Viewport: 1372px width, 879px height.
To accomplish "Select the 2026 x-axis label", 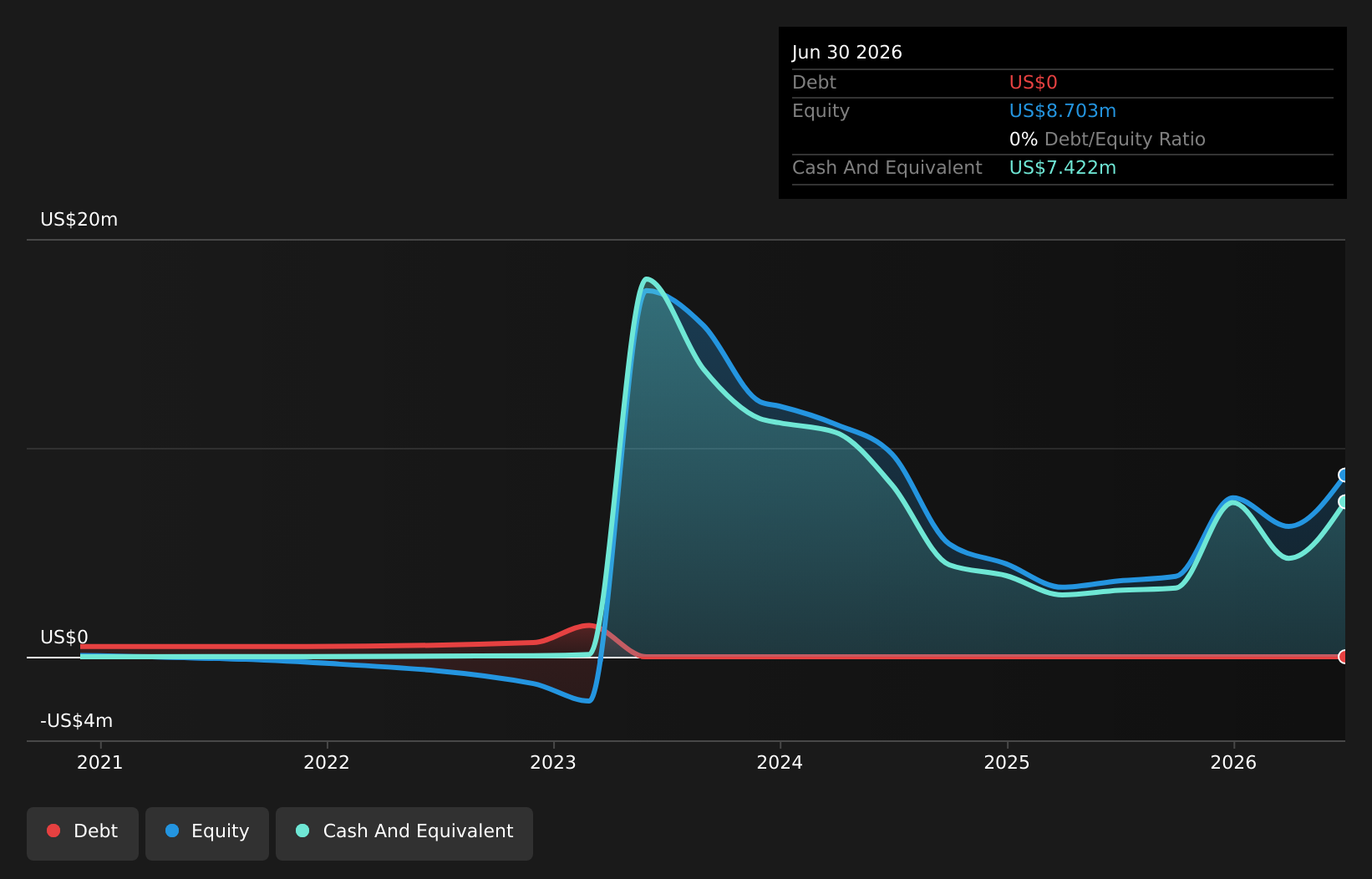I will 1233,763.
